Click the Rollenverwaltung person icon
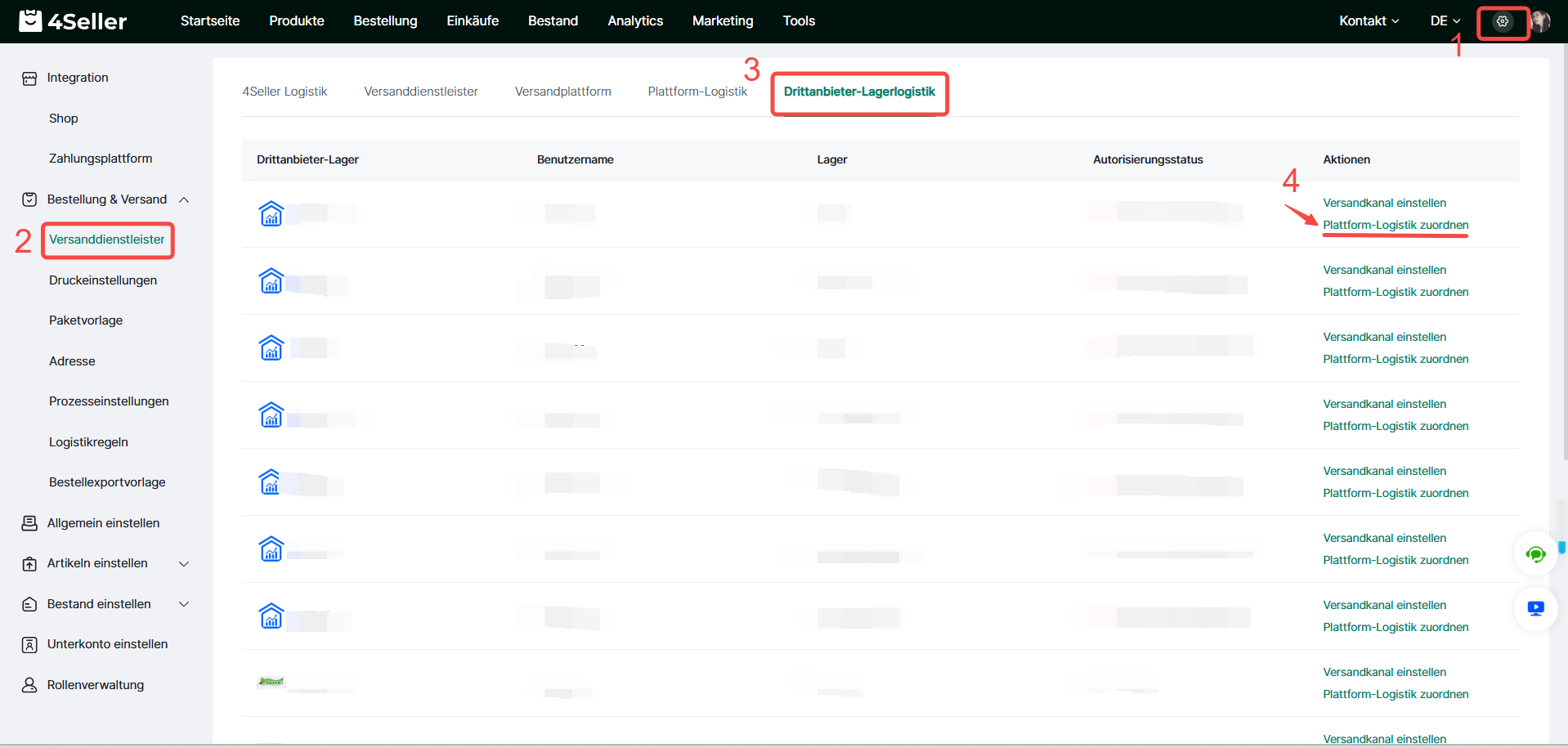 pos(29,685)
